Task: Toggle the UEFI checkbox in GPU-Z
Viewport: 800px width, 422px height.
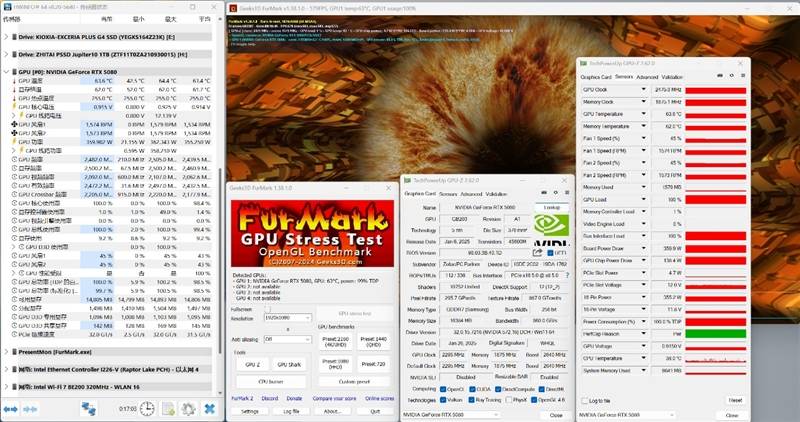Action: [x=550, y=253]
